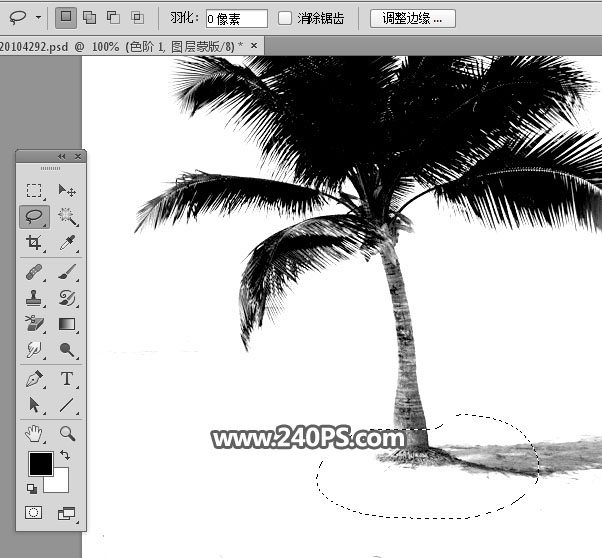Switch to the 20104292.psd document tab
602x558 pixels.
[120, 45]
